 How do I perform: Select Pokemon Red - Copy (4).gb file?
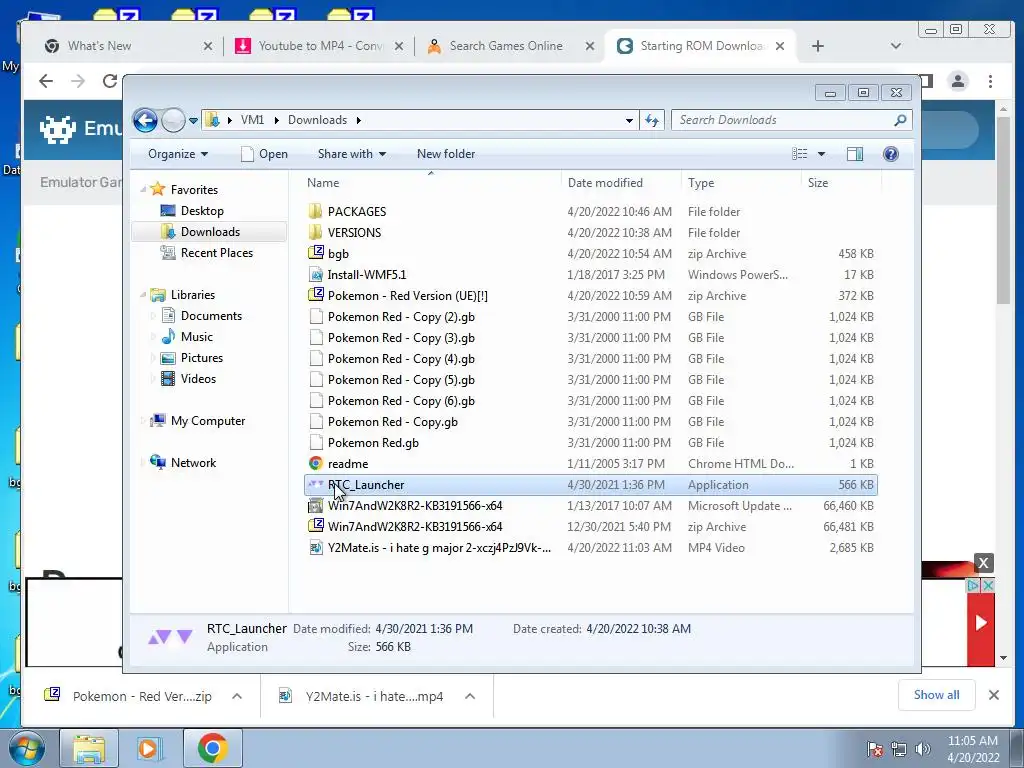pyautogui.click(x=401, y=359)
